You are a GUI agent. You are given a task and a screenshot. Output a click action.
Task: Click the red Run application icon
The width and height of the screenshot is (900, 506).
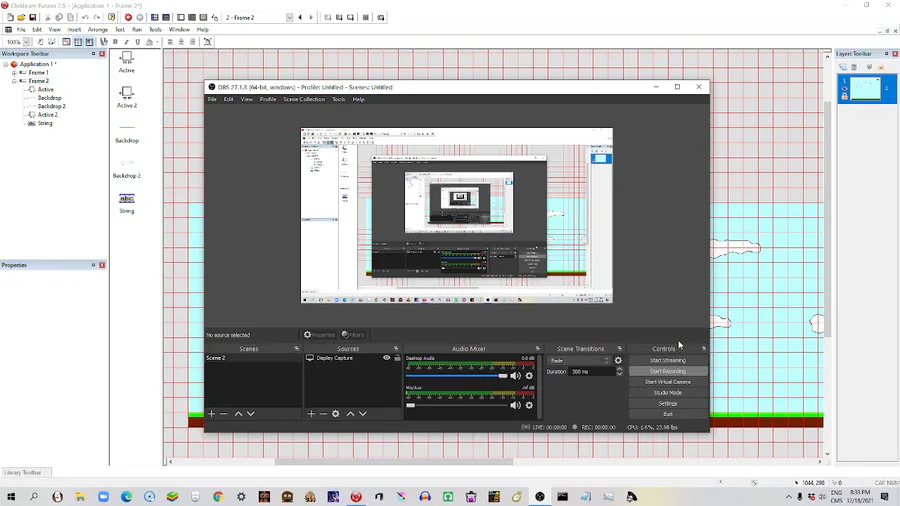[x=128, y=17]
